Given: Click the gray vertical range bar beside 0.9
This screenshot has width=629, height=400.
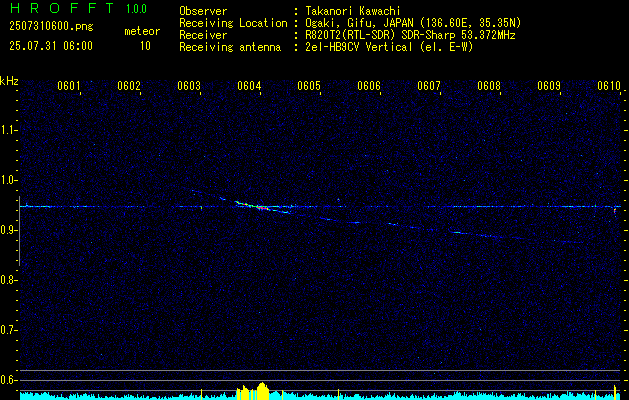Looking at the screenshot, I should pyautogui.click(x=19, y=231).
